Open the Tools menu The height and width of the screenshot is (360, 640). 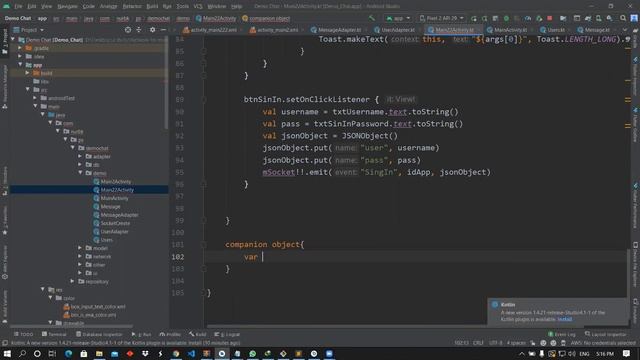[x=182, y=6]
